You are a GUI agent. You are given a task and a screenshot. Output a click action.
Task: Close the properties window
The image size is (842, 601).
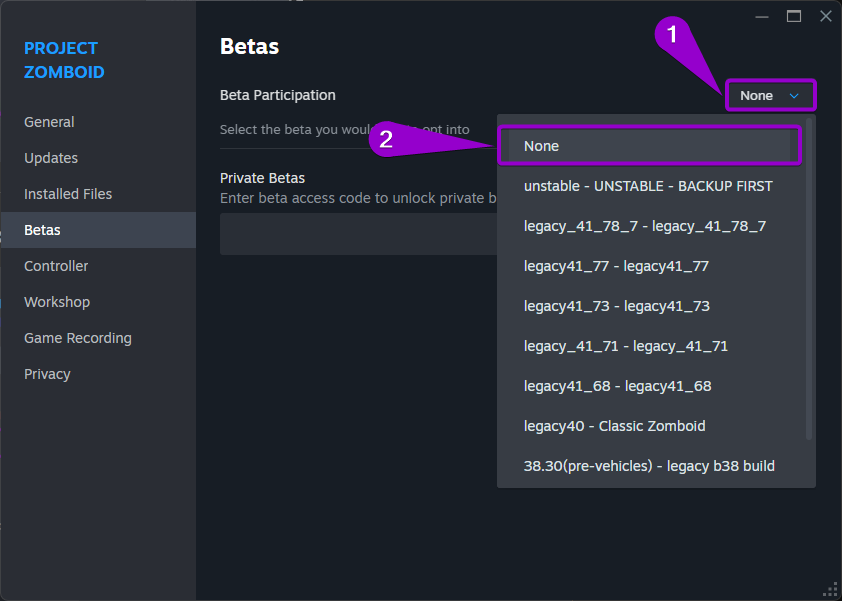[x=826, y=16]
